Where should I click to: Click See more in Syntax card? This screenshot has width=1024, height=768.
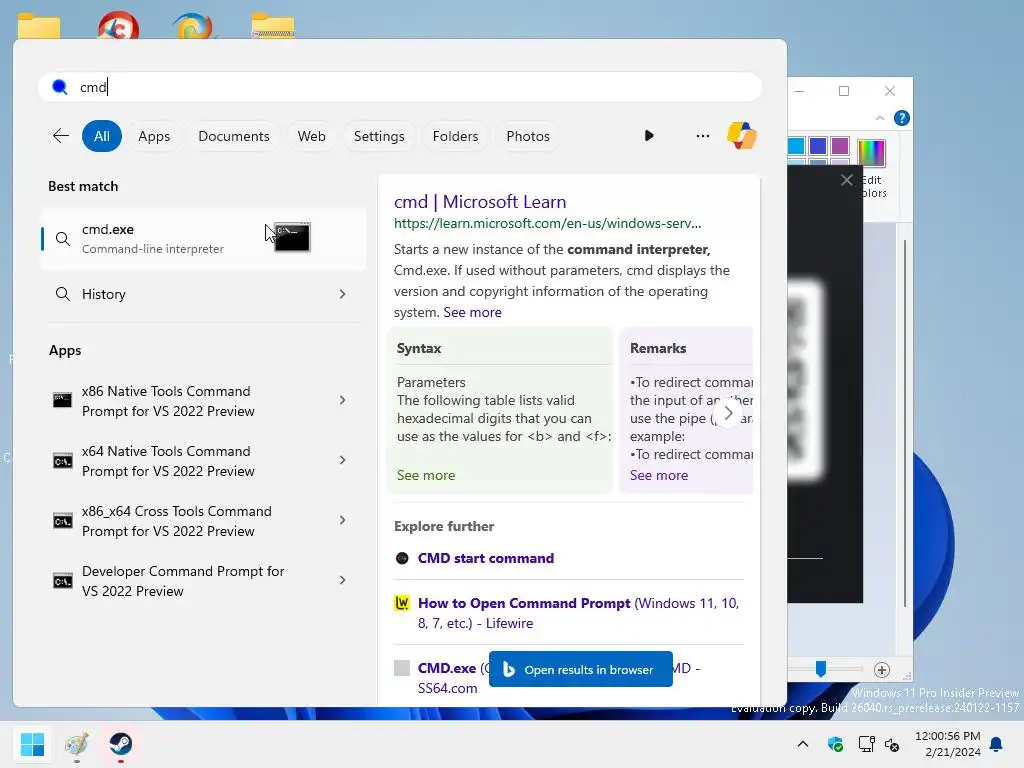tap(426, 475)
